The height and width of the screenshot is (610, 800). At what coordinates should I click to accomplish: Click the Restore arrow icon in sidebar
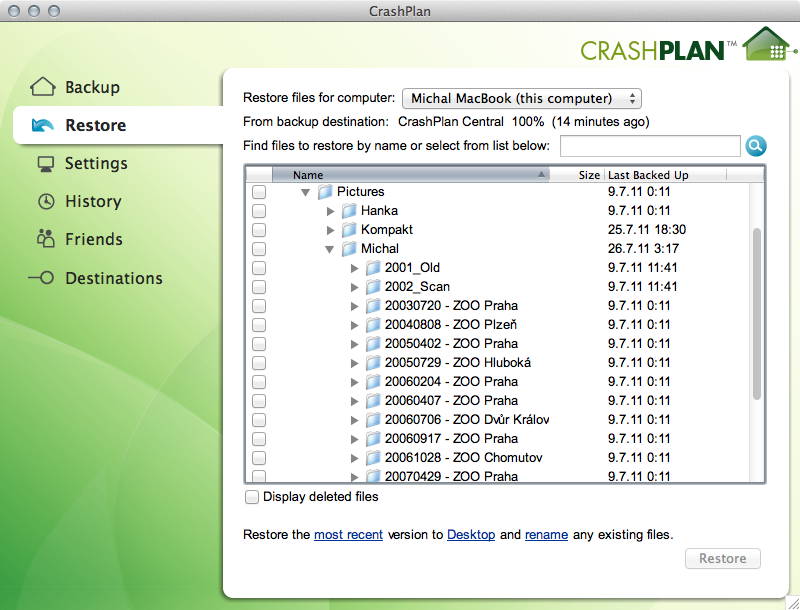pyautogui.click(x=43, y=125)
